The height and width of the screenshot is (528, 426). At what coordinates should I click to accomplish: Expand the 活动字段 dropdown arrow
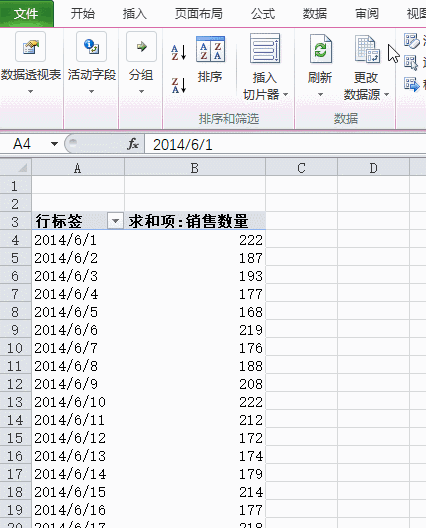coord(91,91)
